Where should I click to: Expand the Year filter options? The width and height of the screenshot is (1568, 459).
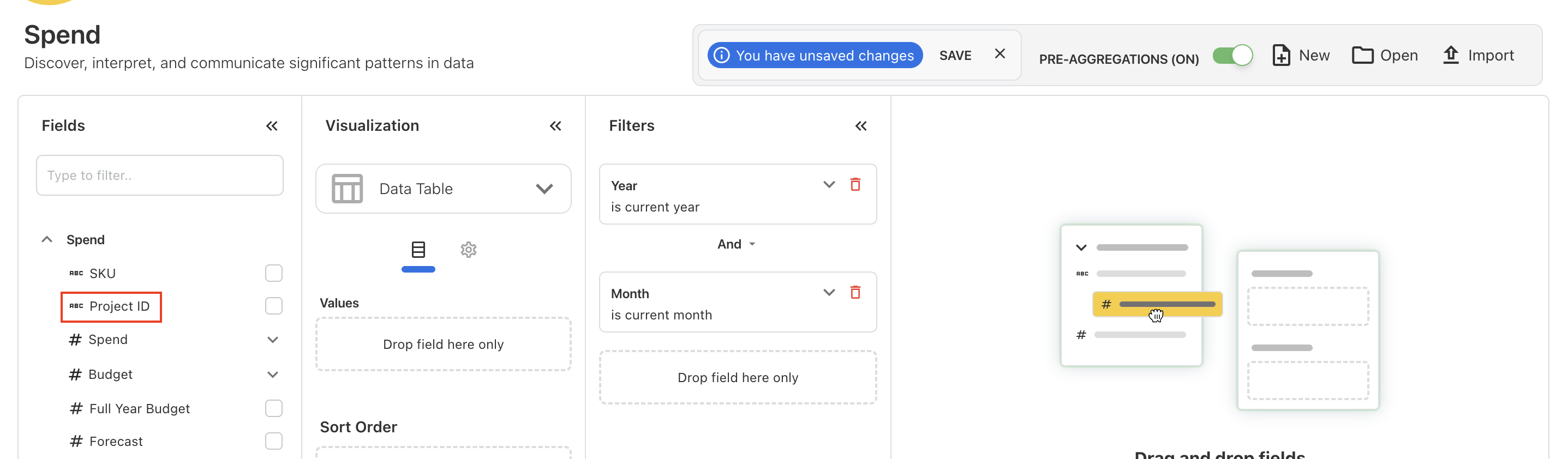click(x=828, y=184)
